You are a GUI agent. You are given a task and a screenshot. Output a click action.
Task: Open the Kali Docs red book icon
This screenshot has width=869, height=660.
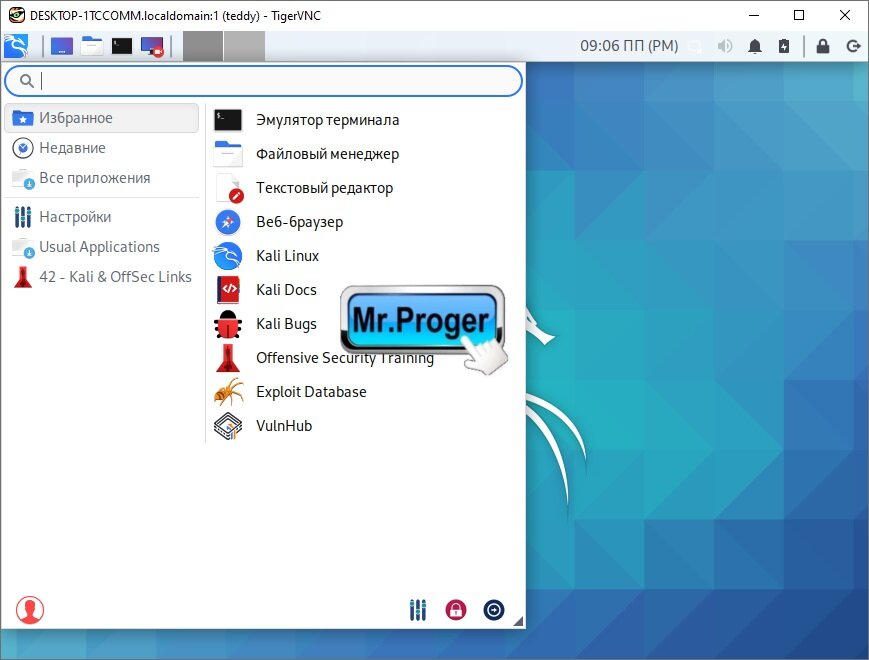(228, 290)
